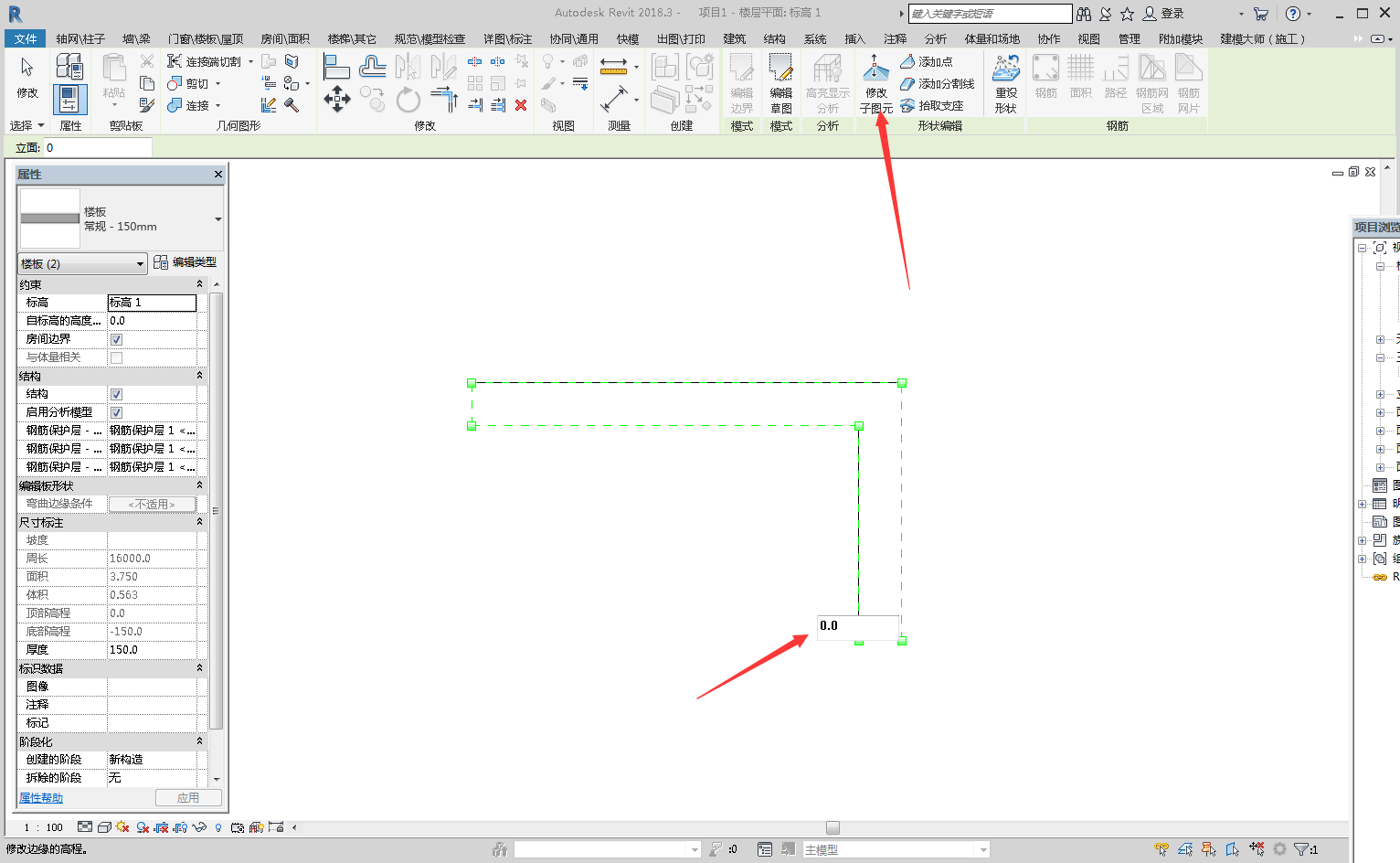
Task: Click the properties panel vertical scrollbar
Action: click(x=217, y=509)
